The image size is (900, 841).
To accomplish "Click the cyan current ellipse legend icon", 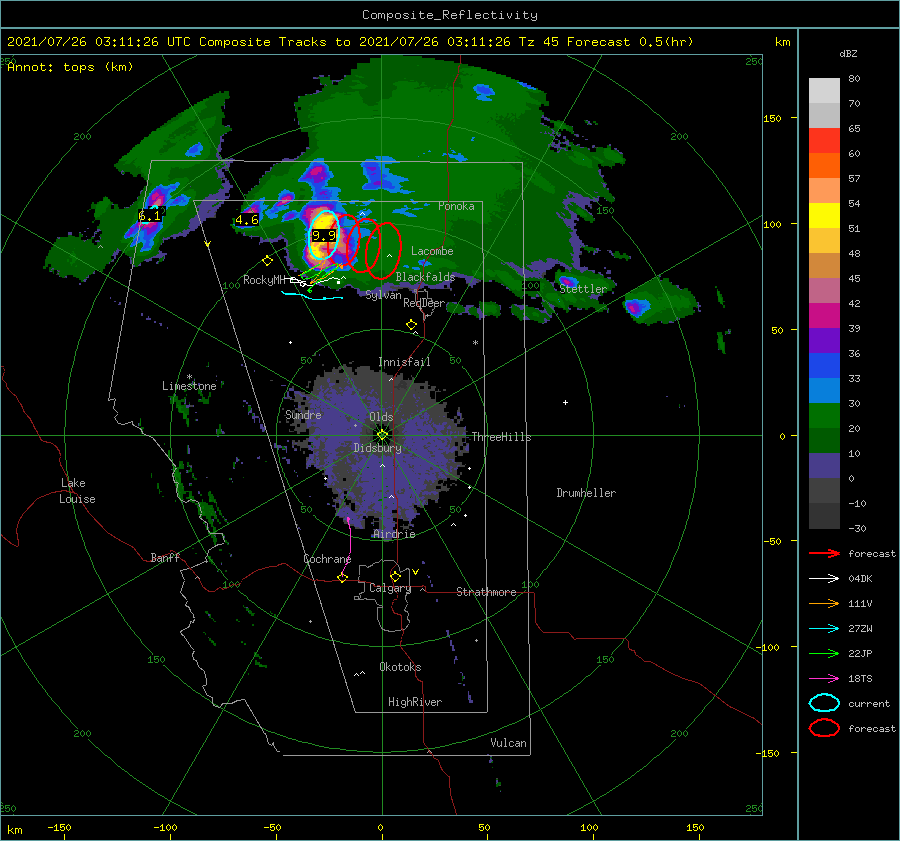I will (824, 703).
